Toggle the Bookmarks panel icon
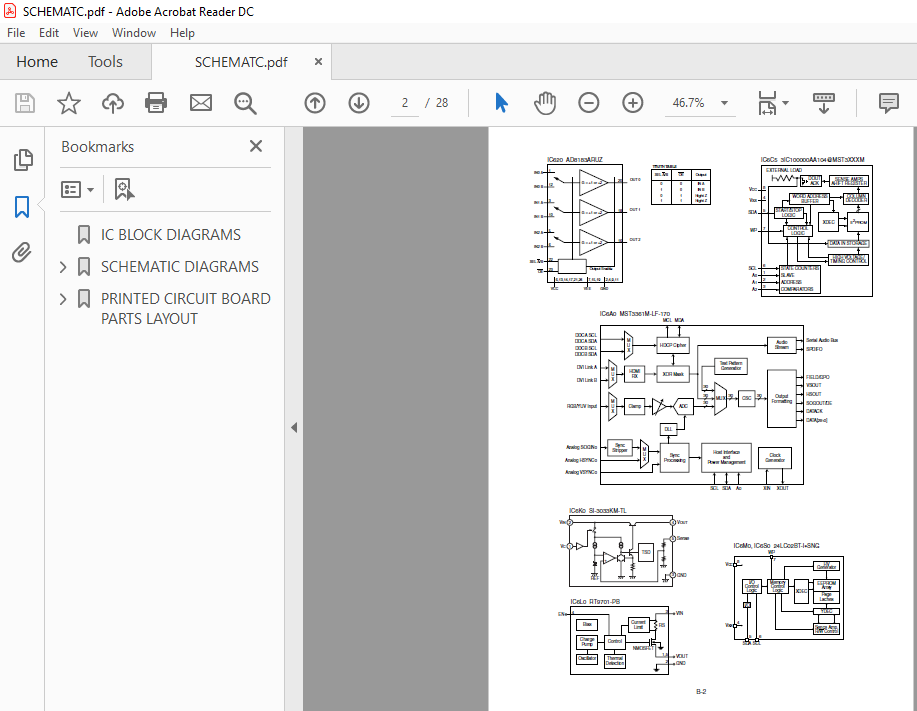917x711 pixels. point(22,206)
